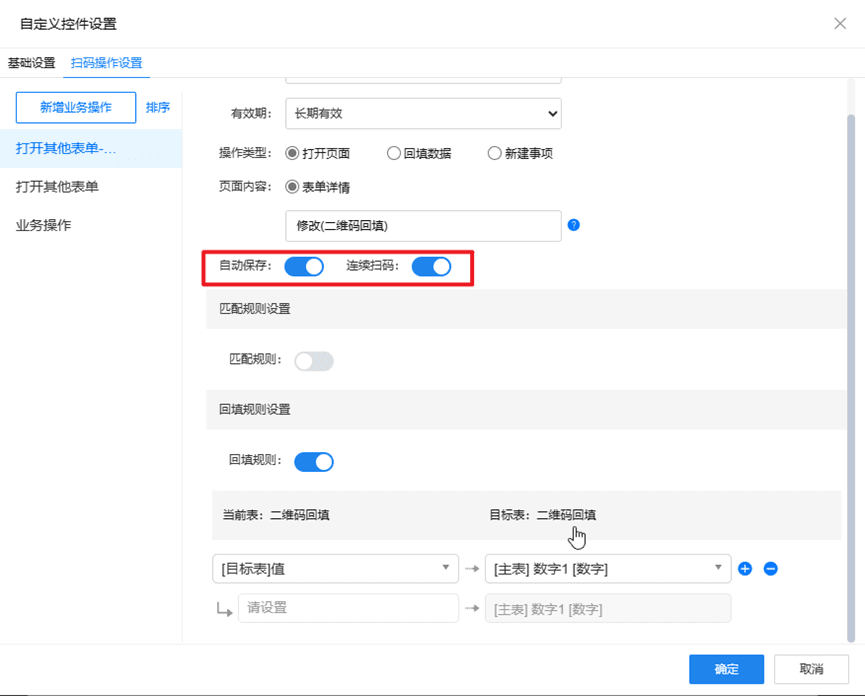Click the blue help question mark icon
865x696 pixels.
click(574, 225)
